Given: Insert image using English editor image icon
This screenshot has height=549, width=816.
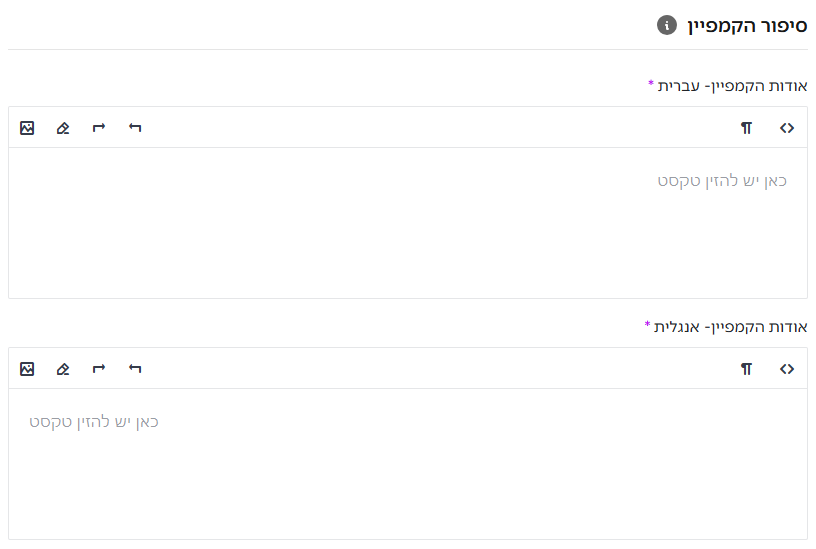Looking at the screenshot, I should pos(27,369).
